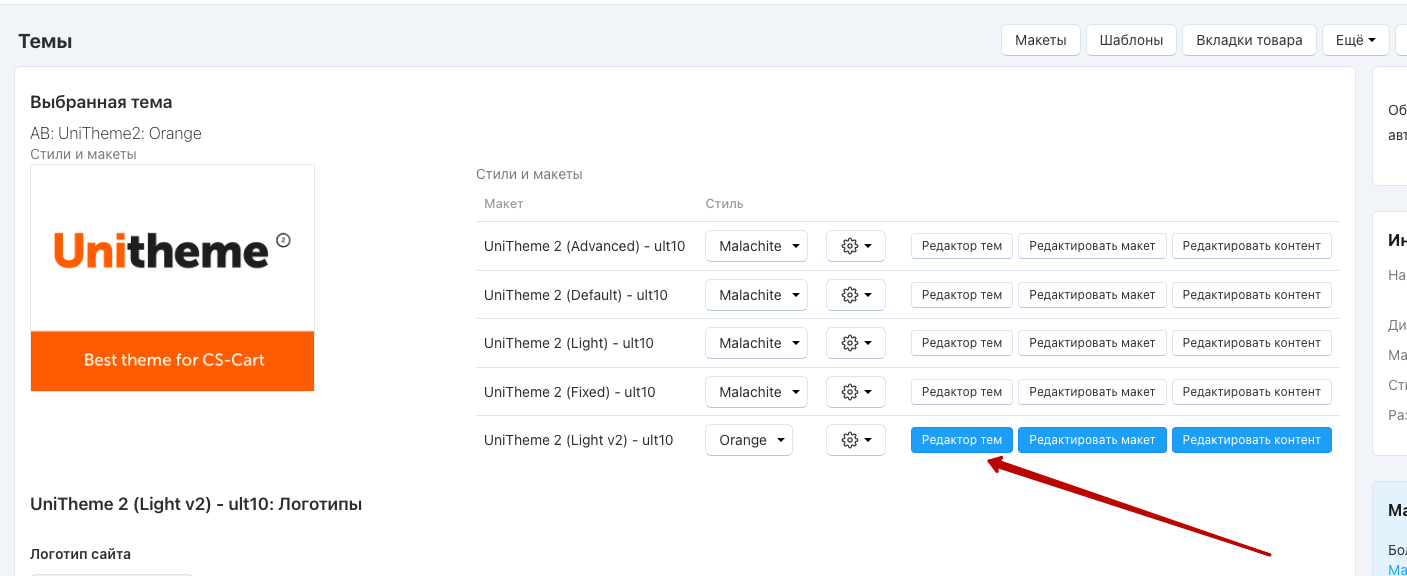Open the Макеты section
The image size is (1407, 576).
[x=1041, y=40]
